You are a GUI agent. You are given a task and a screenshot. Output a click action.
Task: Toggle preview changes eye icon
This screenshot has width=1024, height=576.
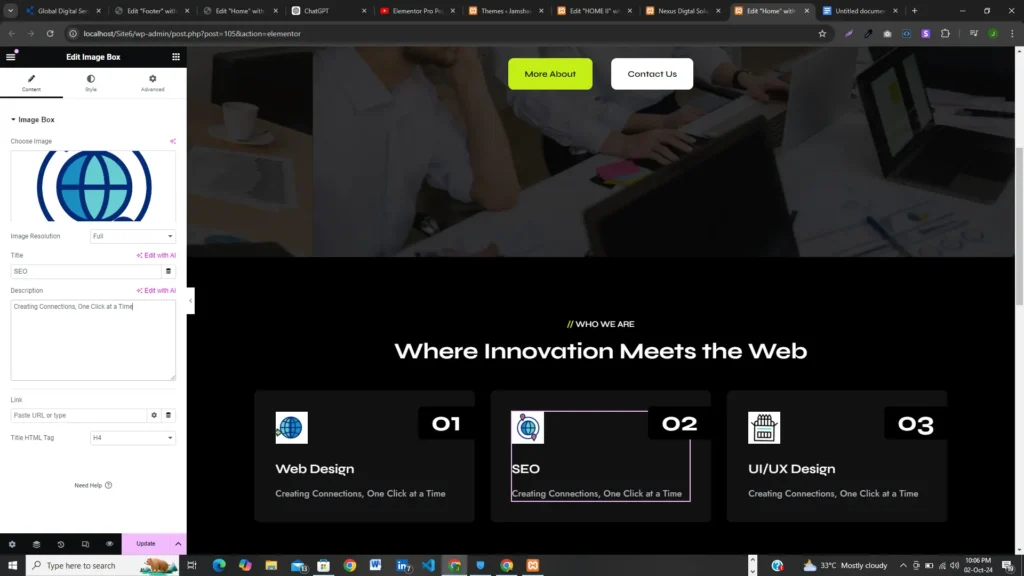tap(109, 544)
